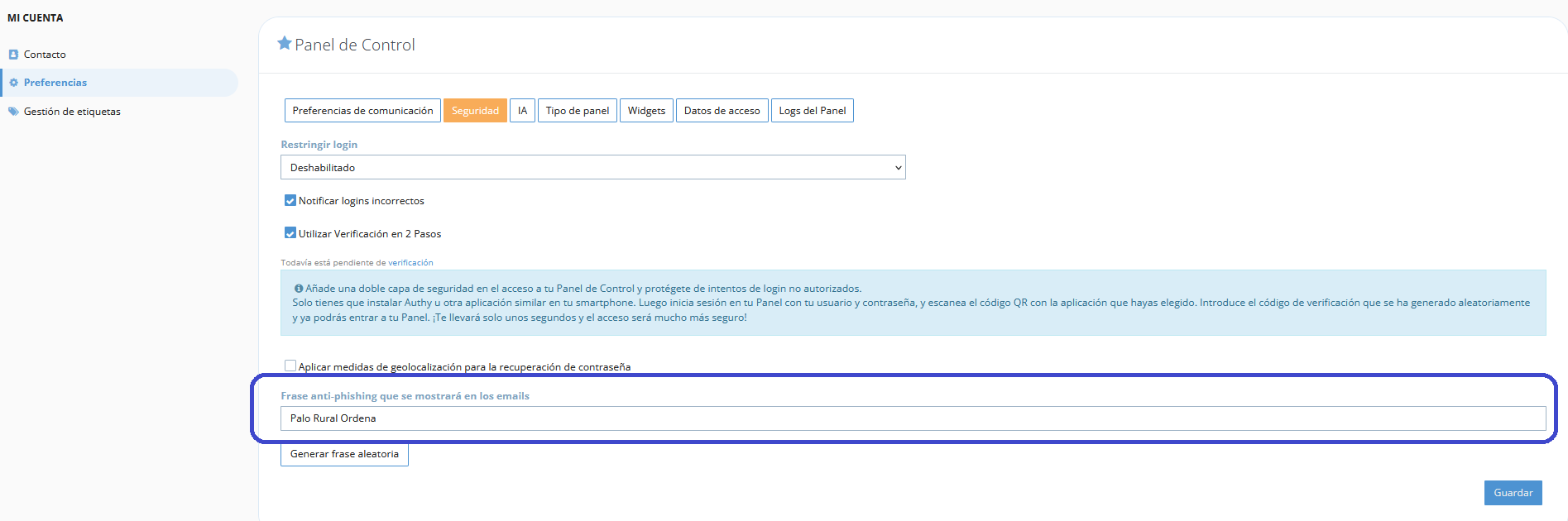Disable Utilizar Verificación en 2 Pasos
Viewport: 1568px width, 521px height.
pos(290,233)
